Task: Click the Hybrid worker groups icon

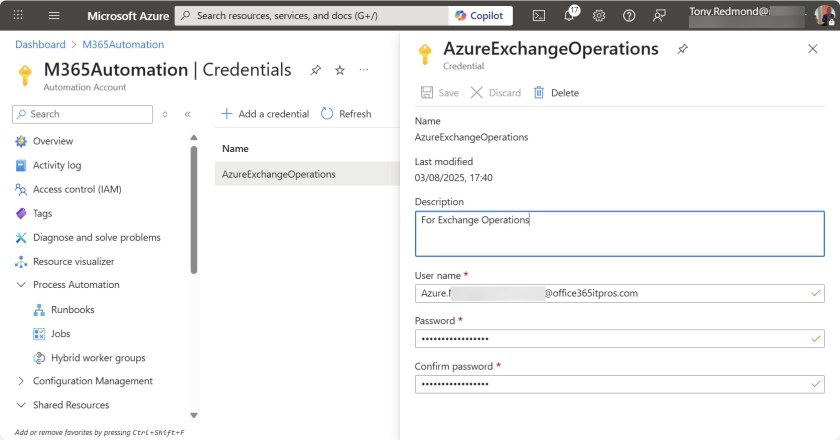Action: coord(39,358)
